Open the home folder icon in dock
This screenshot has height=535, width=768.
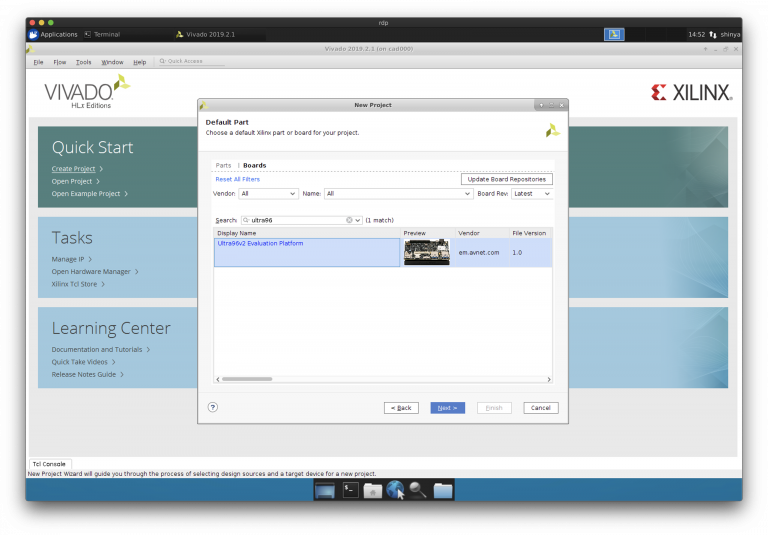click(x=372, y=490)
